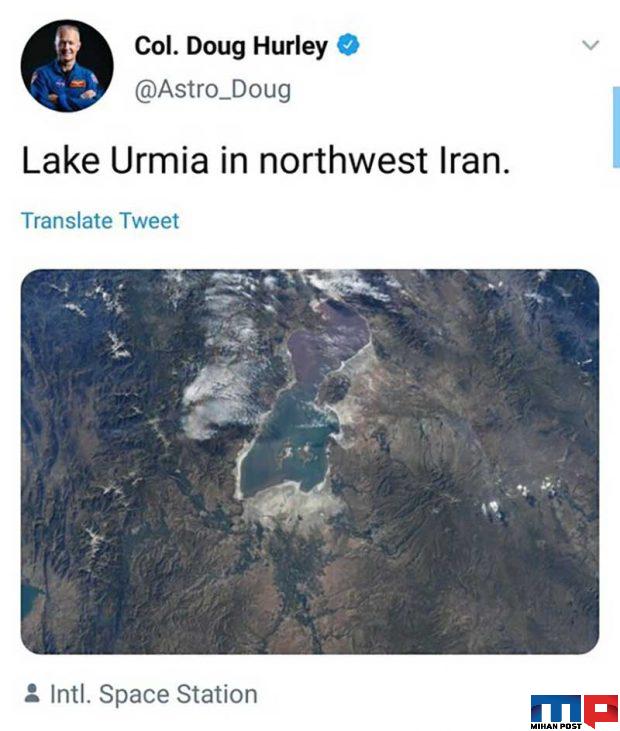This screenshot has height=731, width=620.
Task: Click the blue verified badge checkmark
Action: [x=348, y=45]
